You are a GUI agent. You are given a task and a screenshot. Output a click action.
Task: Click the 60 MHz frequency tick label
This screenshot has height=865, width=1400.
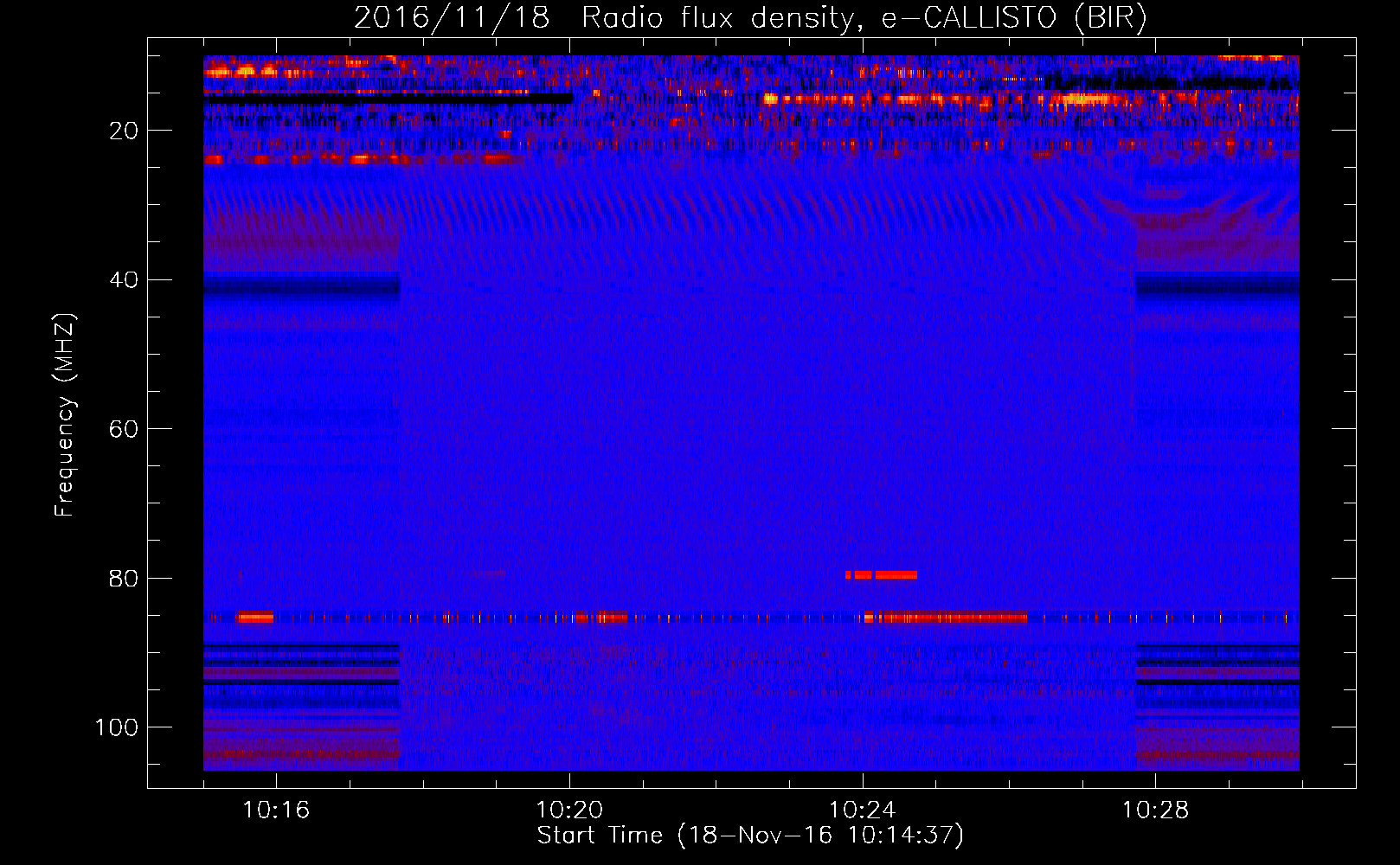[124, 429]
